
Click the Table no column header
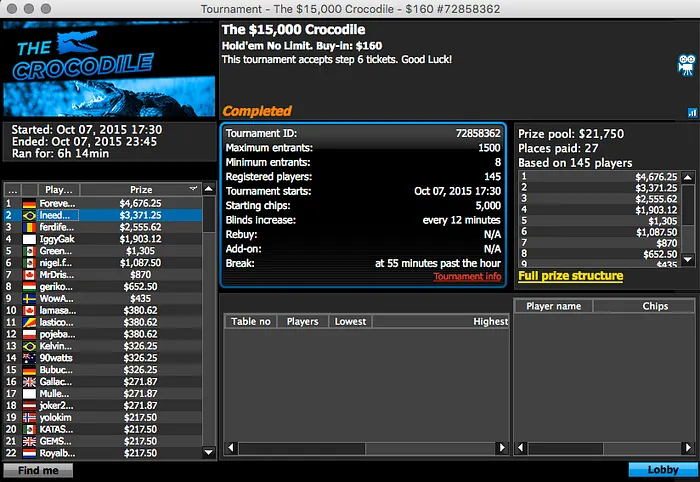[251, 321]
